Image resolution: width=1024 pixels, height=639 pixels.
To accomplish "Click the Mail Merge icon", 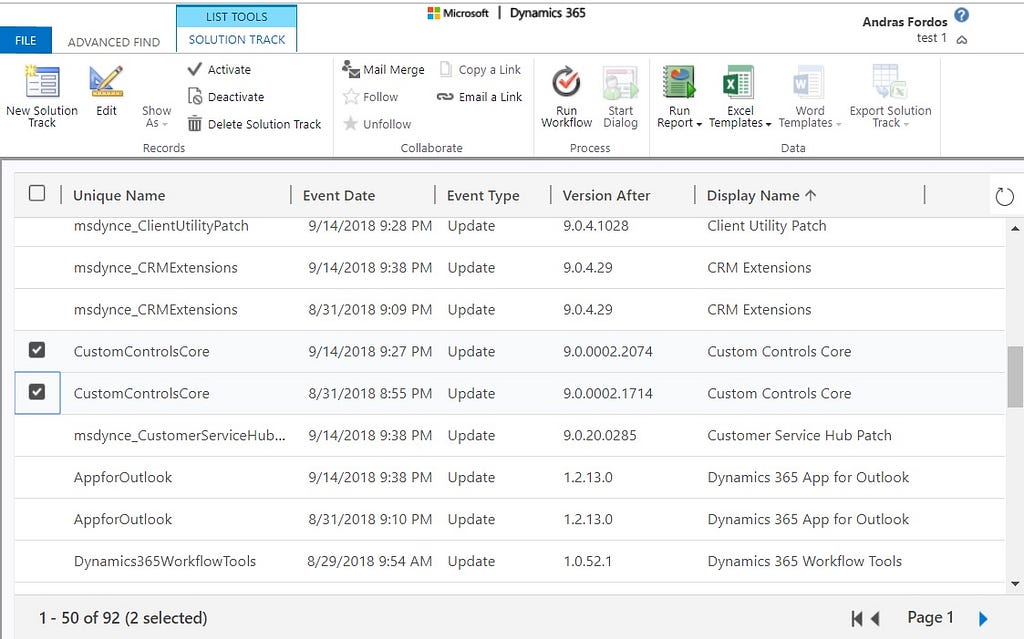I will 351,69.
